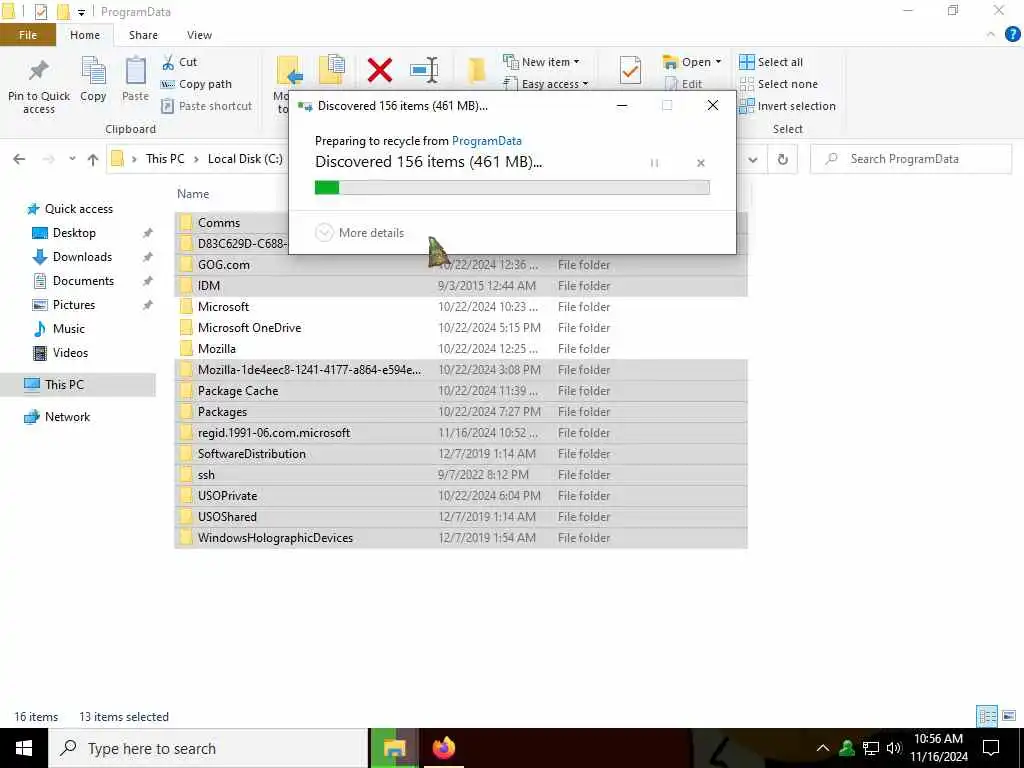Click the Refresh button

point(782,159)
